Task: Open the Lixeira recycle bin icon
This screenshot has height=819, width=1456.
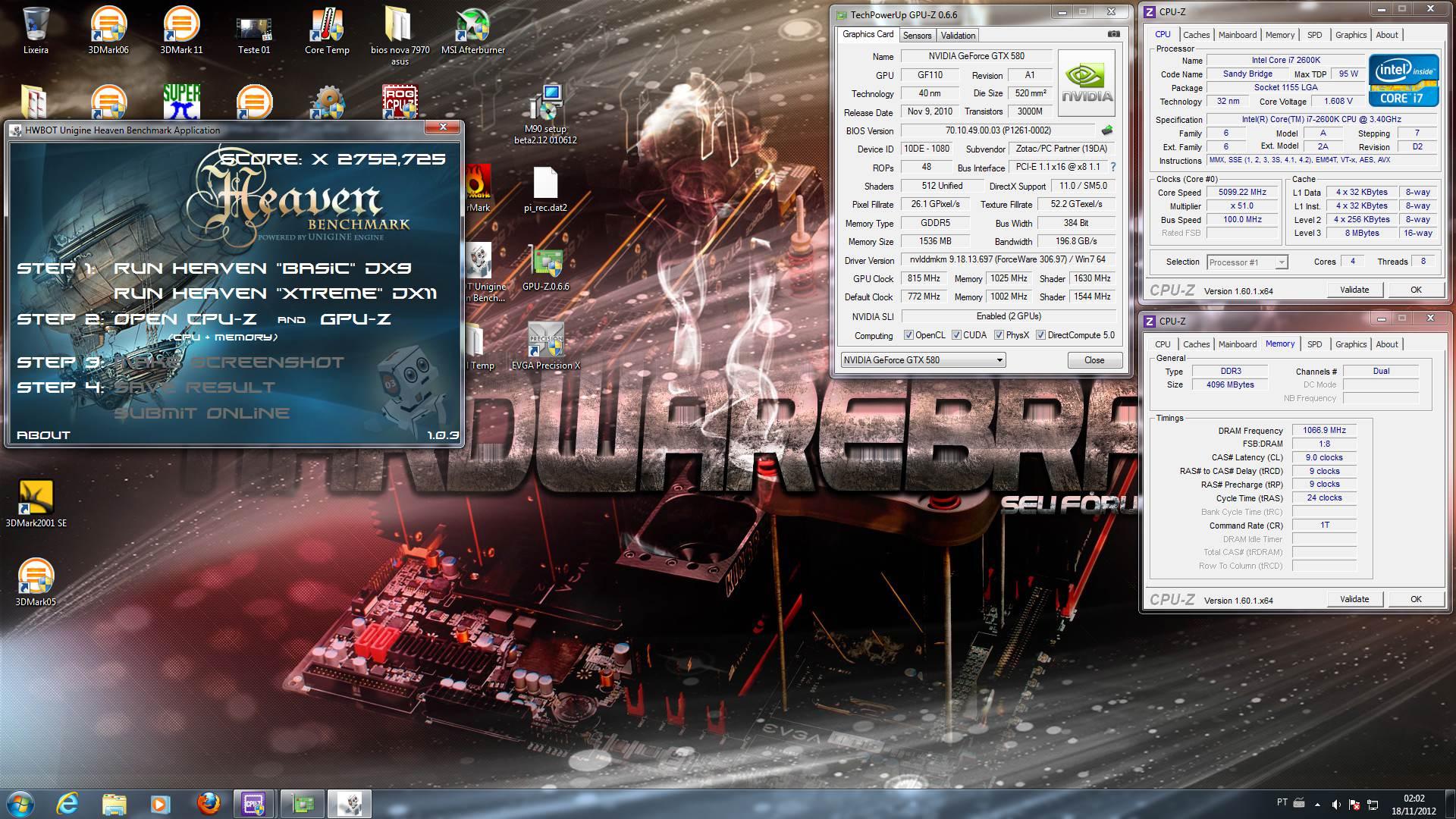Action: tap(36, 30)
